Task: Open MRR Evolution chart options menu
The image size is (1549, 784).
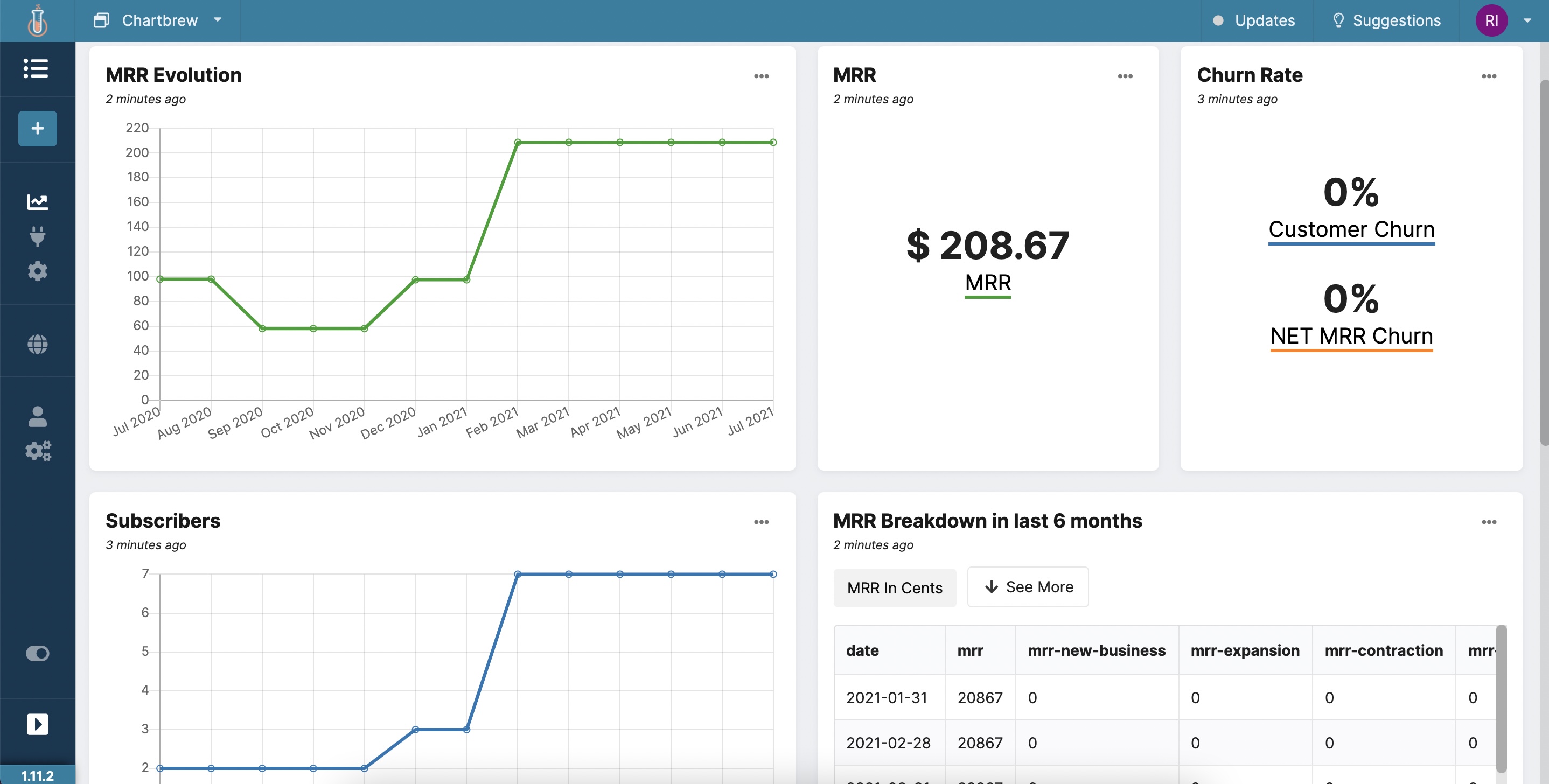Action: point(761,76)
